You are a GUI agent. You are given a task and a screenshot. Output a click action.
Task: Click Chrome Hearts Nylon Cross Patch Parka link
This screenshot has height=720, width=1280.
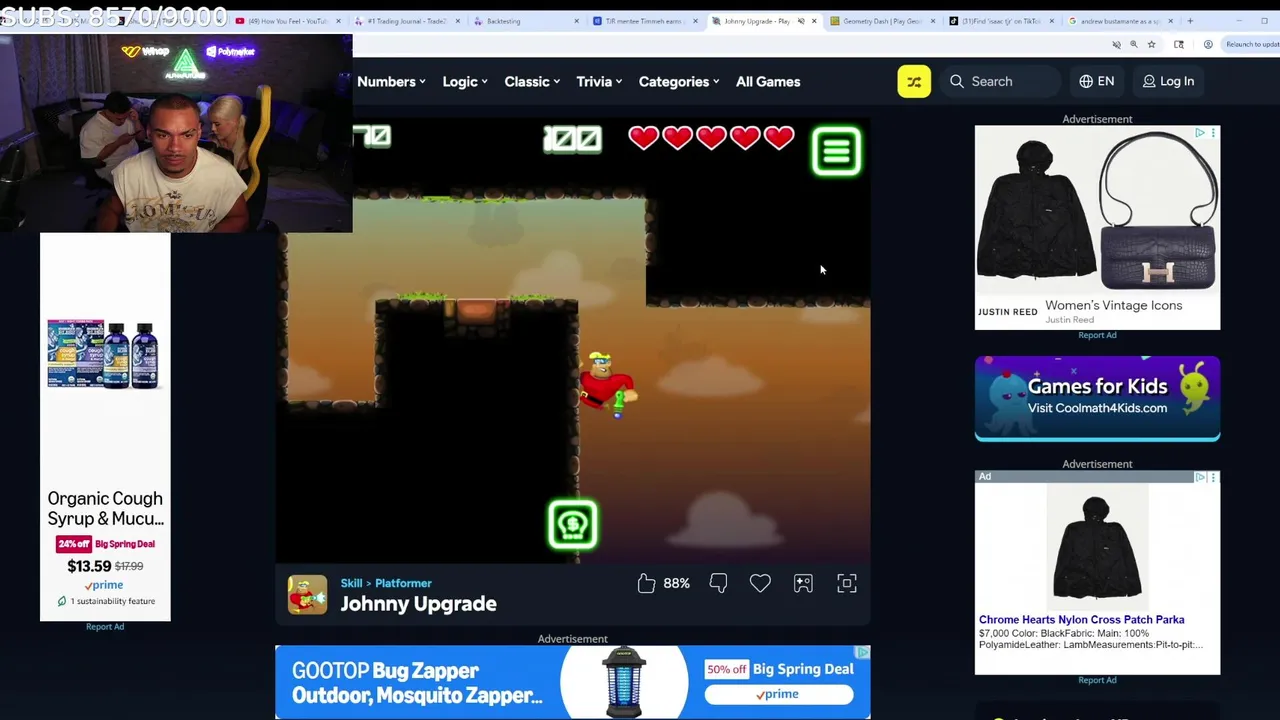1081,620
